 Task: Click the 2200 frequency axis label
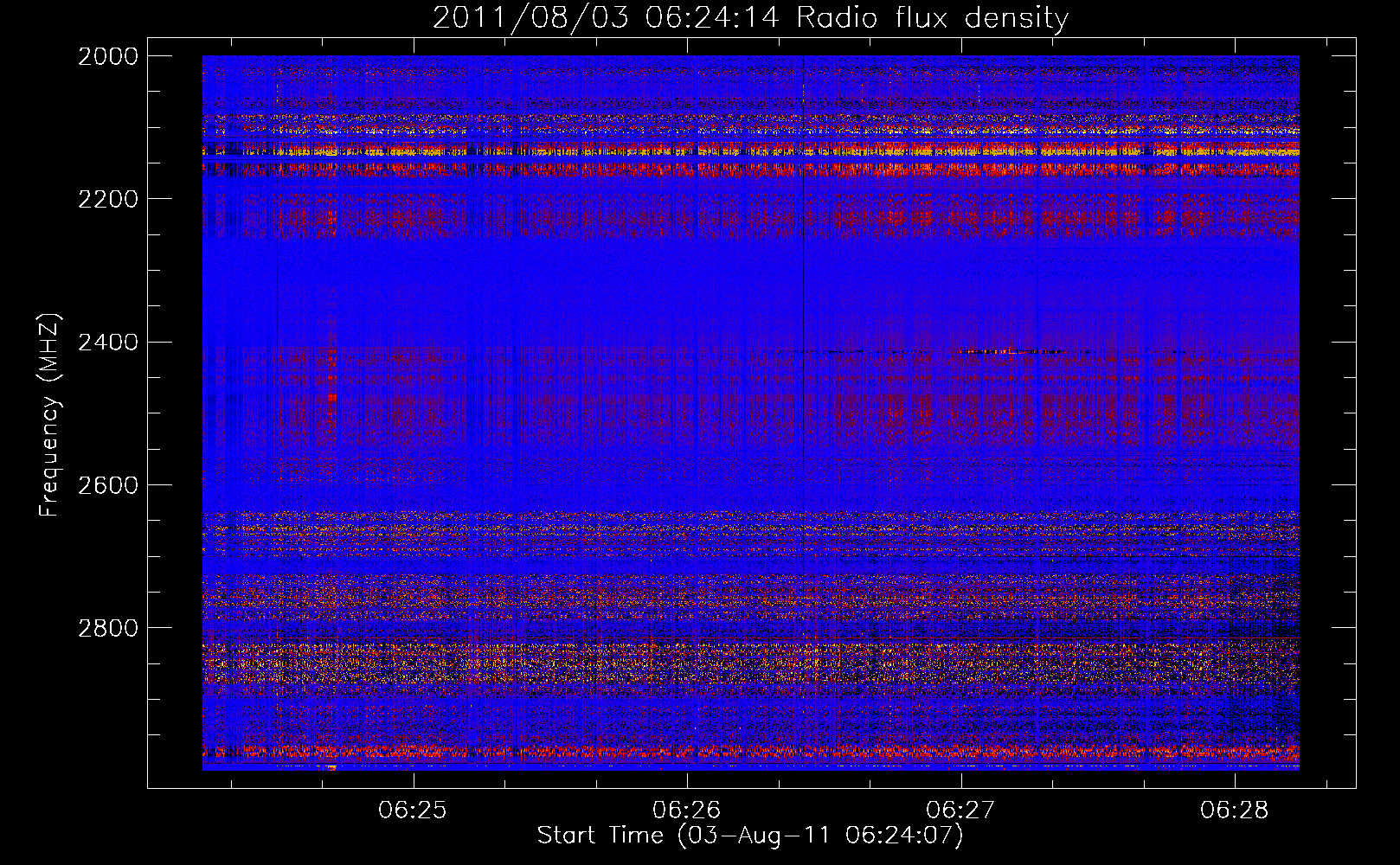[x=108, y=199]
